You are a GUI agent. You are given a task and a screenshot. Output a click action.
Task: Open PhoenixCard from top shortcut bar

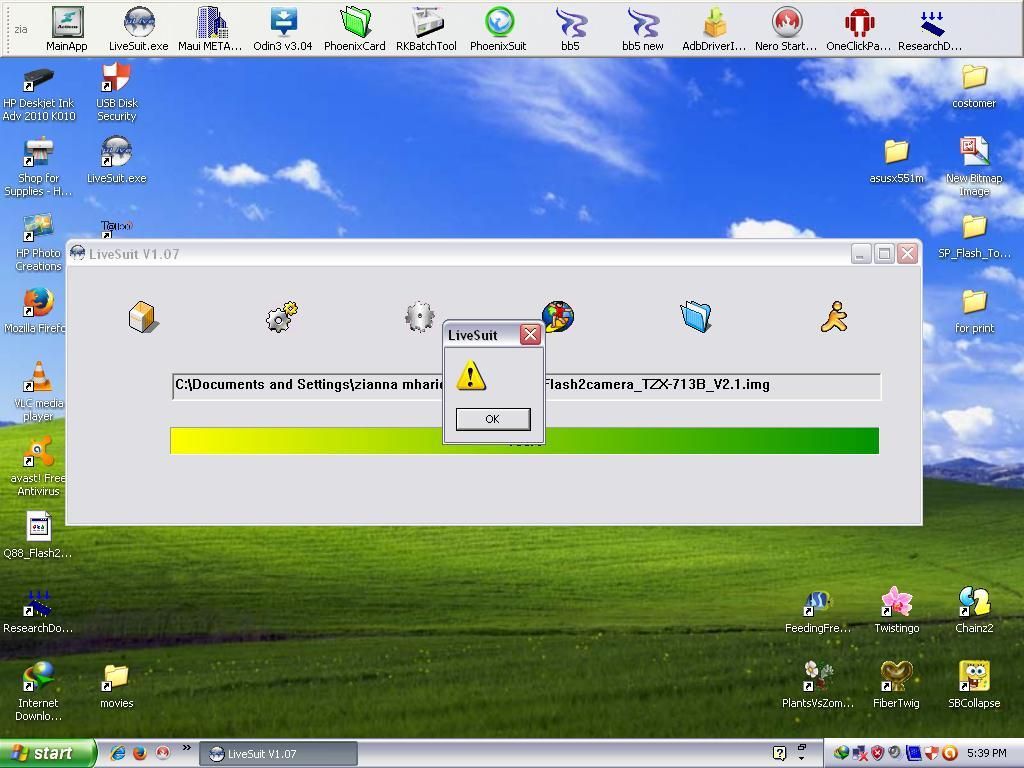pos(354,29)
